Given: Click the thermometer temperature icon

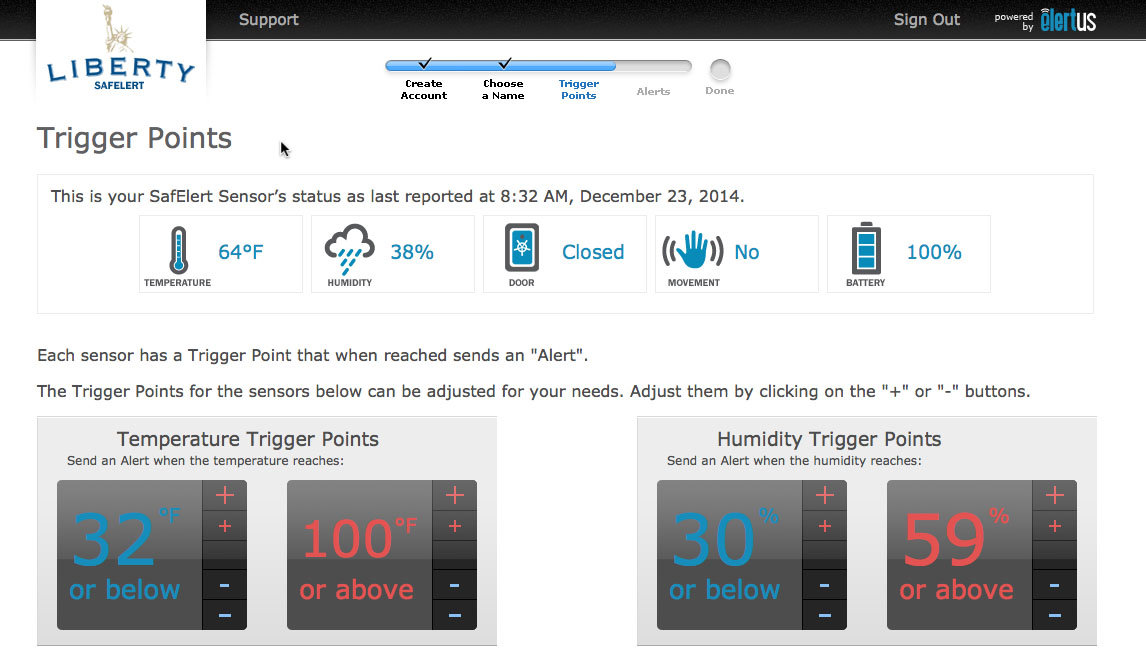Looking at the screenshot, I should click(x=178, y=250).
